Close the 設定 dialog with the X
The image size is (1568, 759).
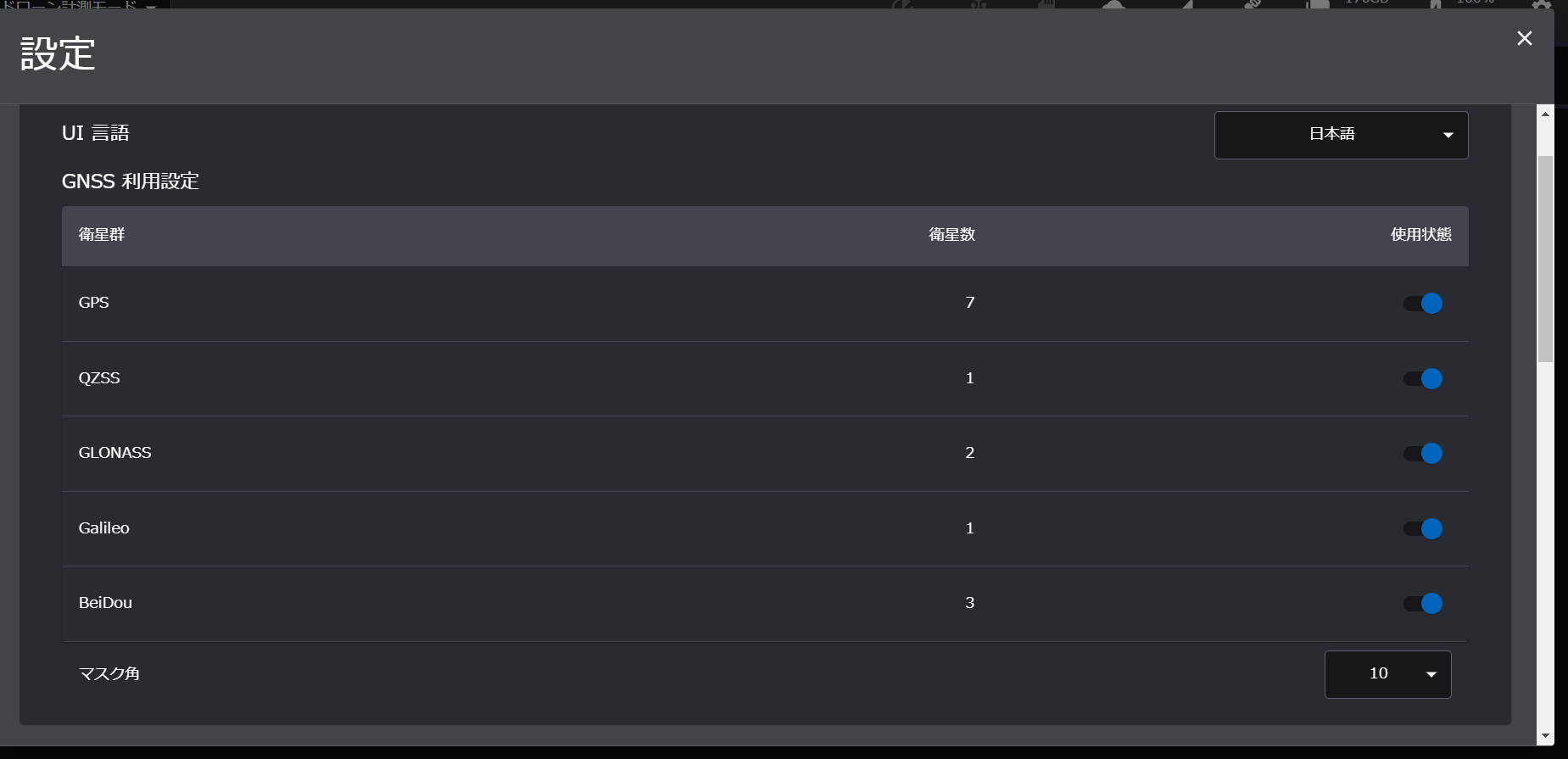pyautogui.click(x=1524, y=38)
